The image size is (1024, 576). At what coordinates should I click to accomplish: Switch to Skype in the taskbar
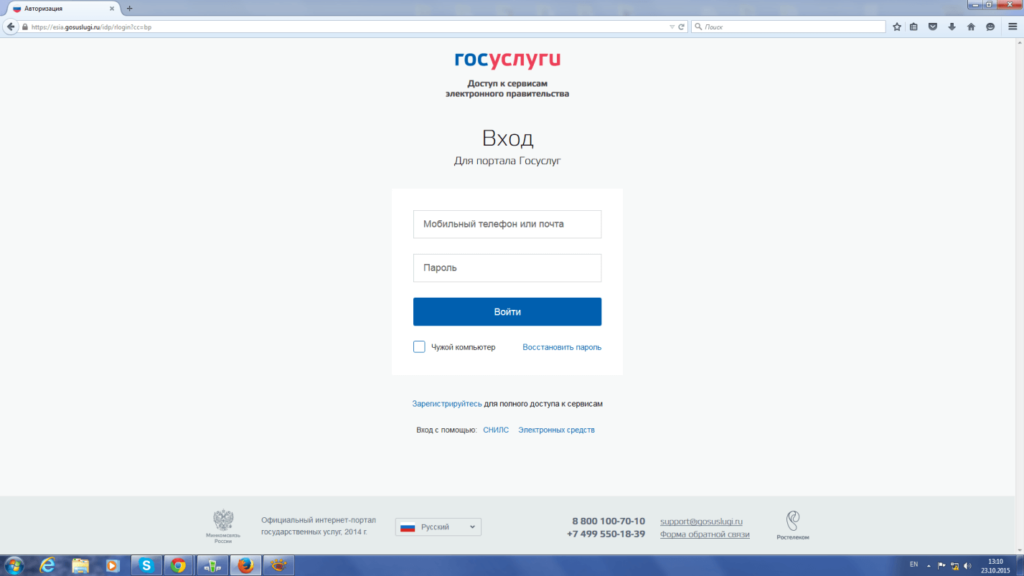pyautogui.click(x=146, y=566)
